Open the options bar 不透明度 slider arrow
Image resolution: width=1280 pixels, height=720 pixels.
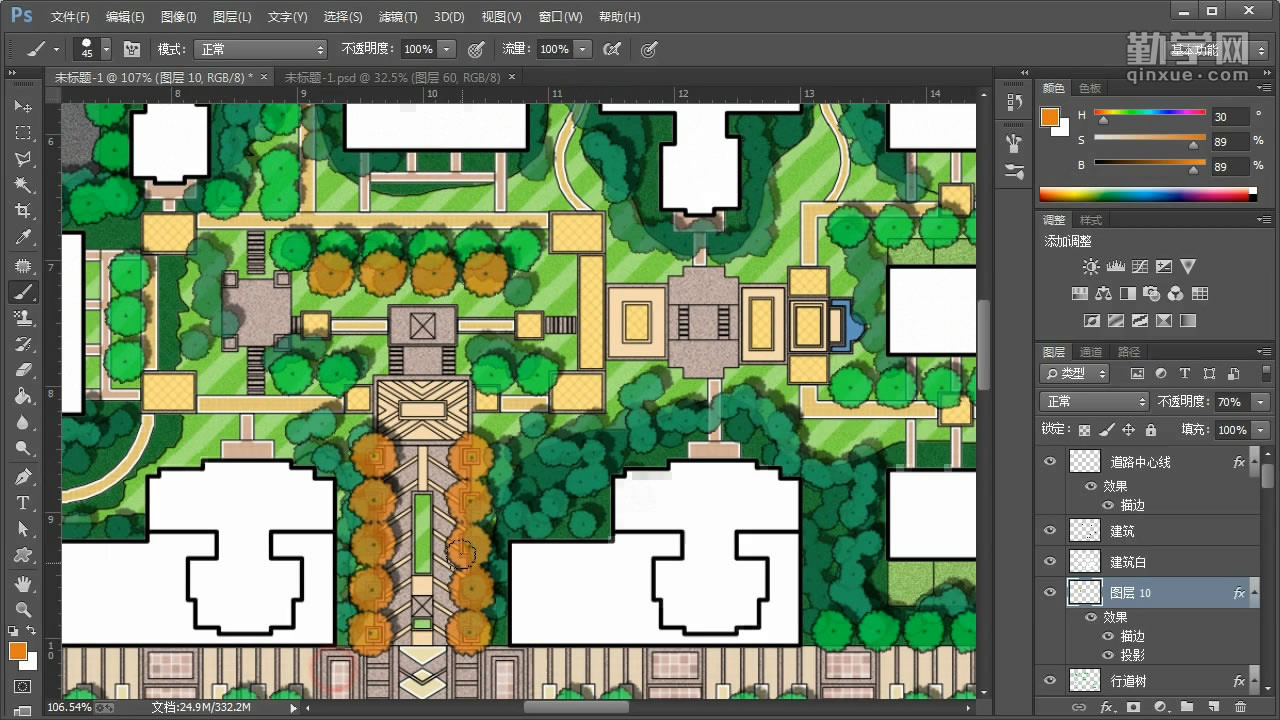(447, 49)
